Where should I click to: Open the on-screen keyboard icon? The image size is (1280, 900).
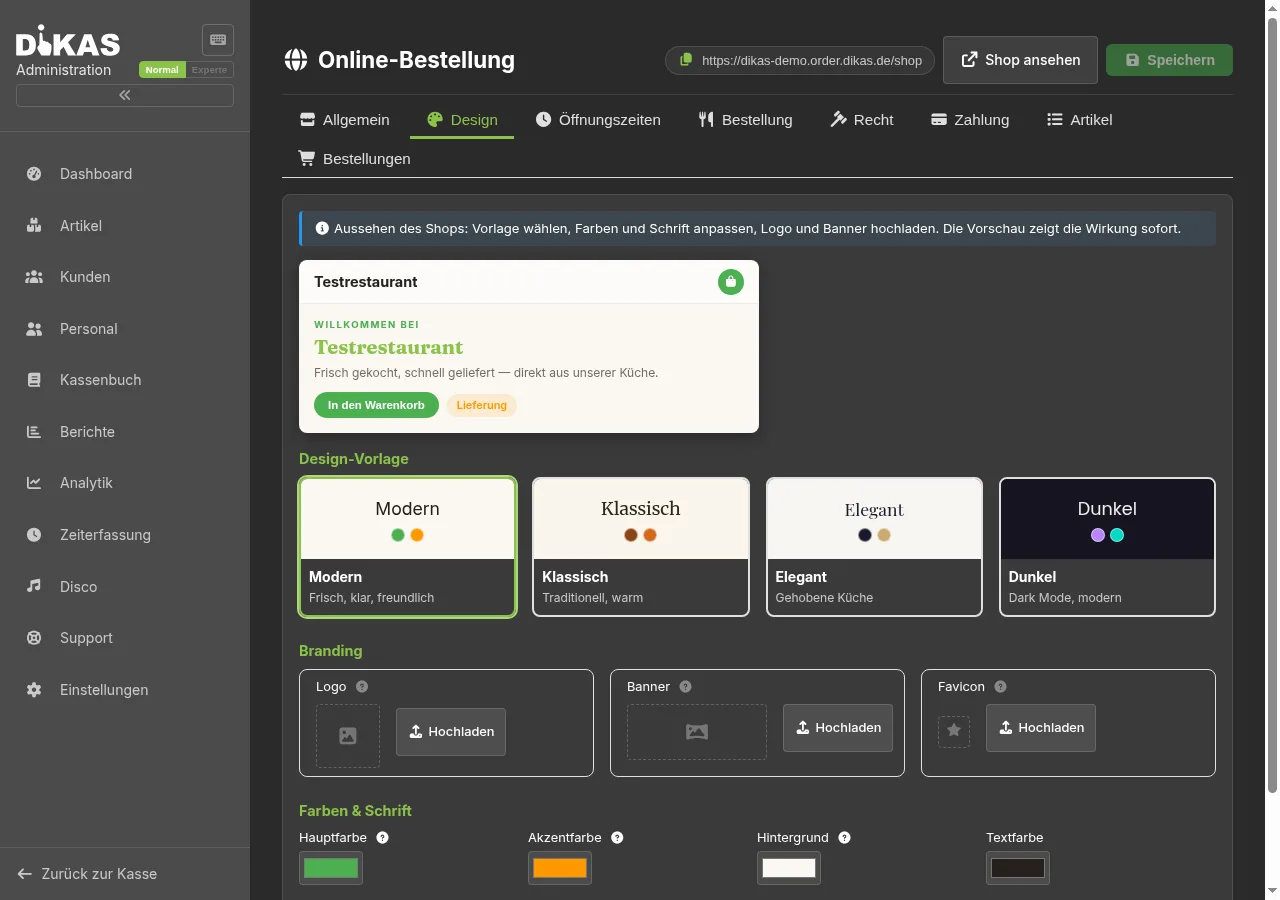218,40
